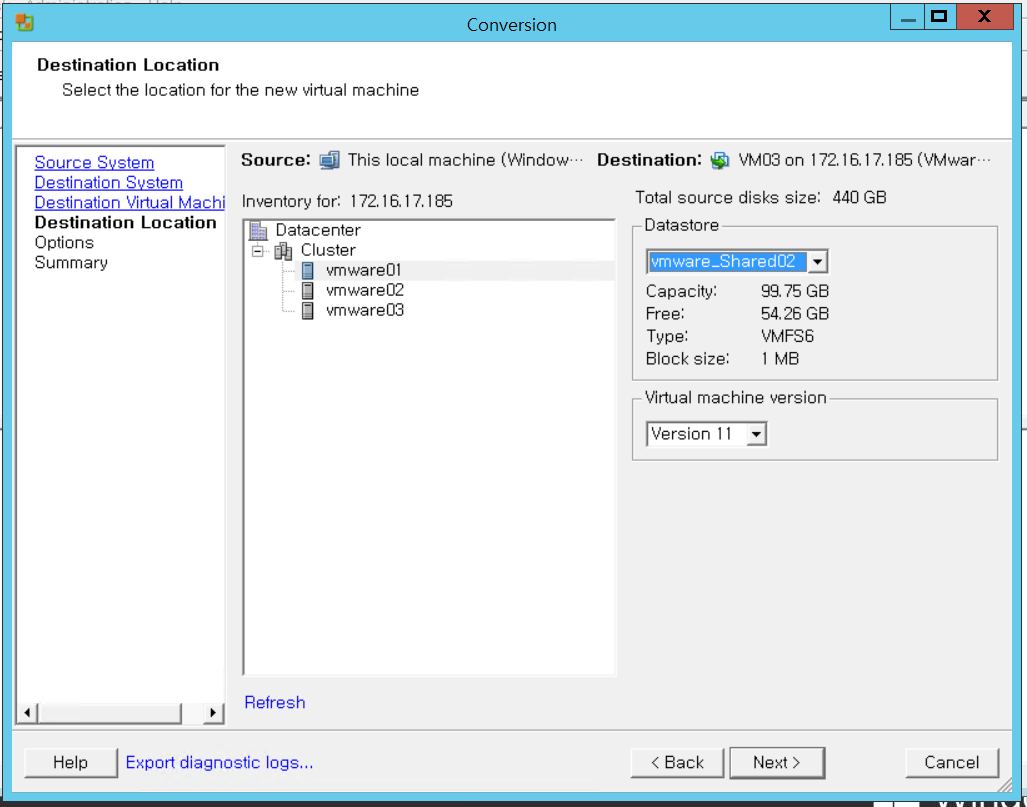Viewport: 1027px width, 807px height.
Task: Click the 440 GB total source disks value
Action: point(859,198)
